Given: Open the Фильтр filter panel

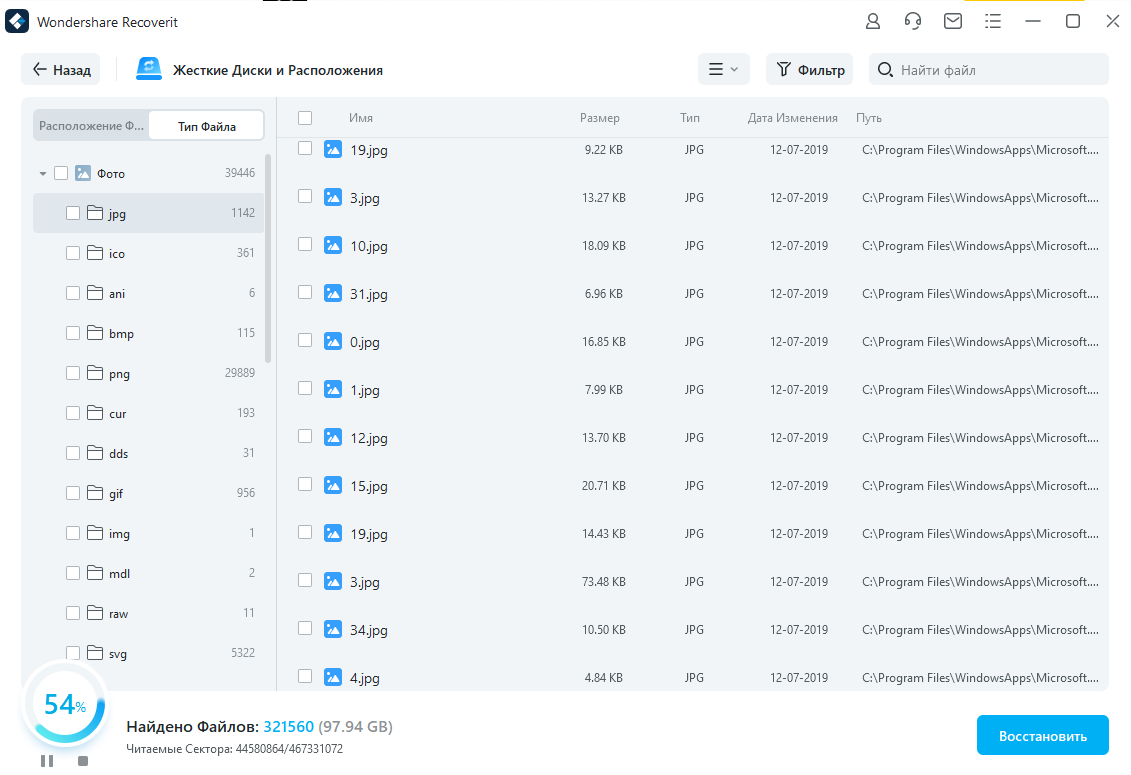Looking at the screenshot, I should [809, 69].
